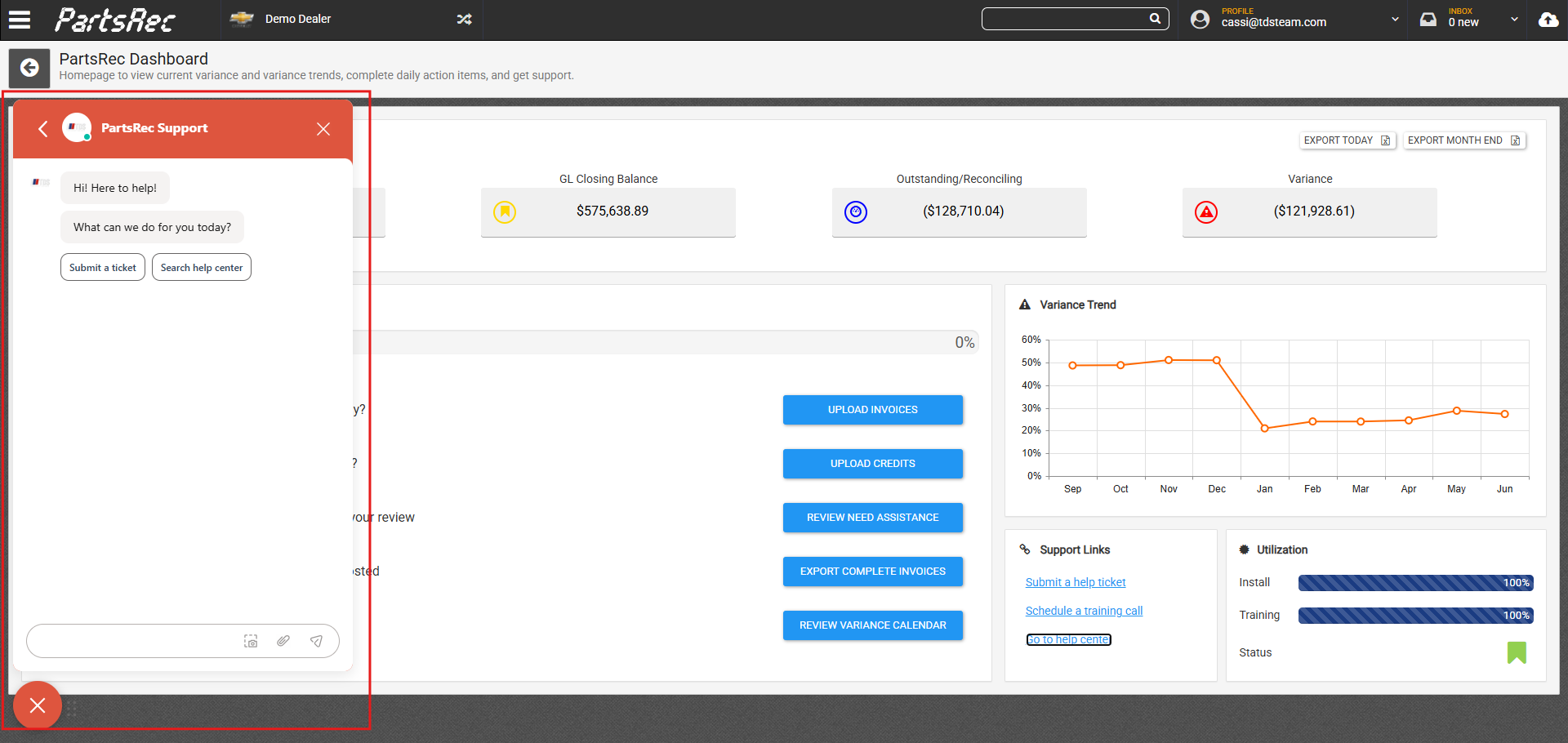Expand the inbox dropdown arrow
1568x743 pixels.
pyautogui.click(x=1514, y=19)
